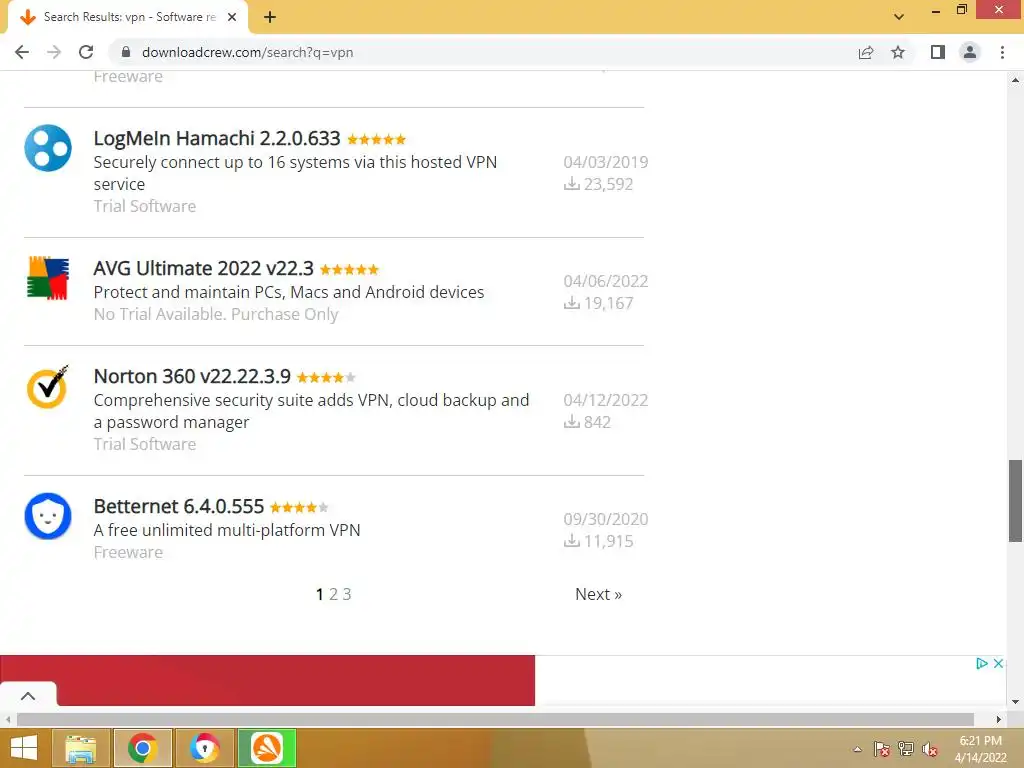
Task: Open File Explorer from the taskbar
Action: click(x=81, y=748)
